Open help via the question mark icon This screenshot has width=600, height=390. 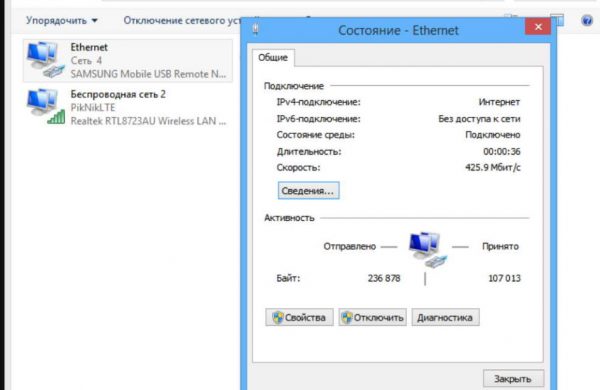(587, 20)
